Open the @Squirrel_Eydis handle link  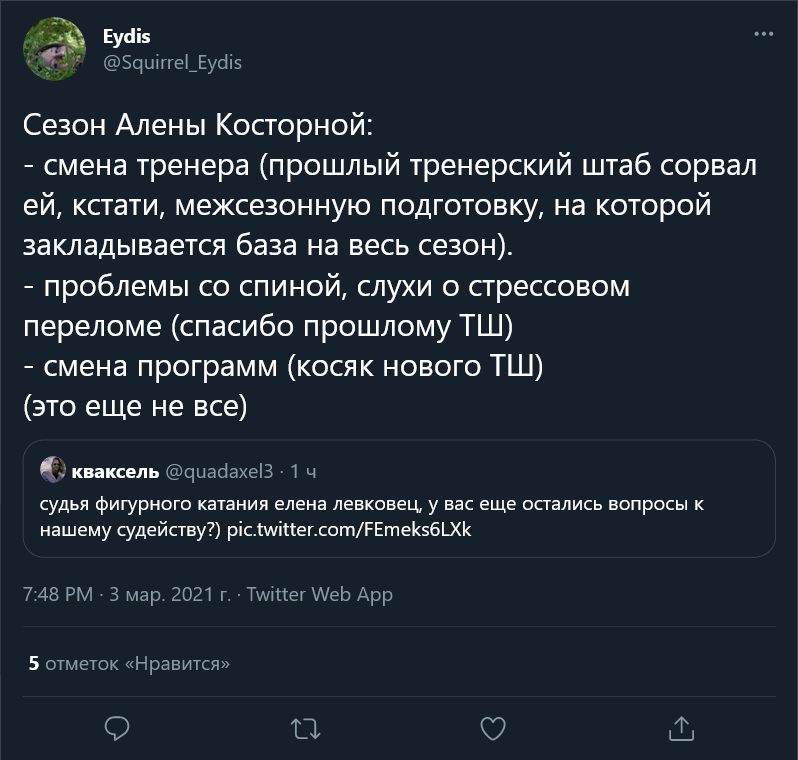[x=172, y=62]
